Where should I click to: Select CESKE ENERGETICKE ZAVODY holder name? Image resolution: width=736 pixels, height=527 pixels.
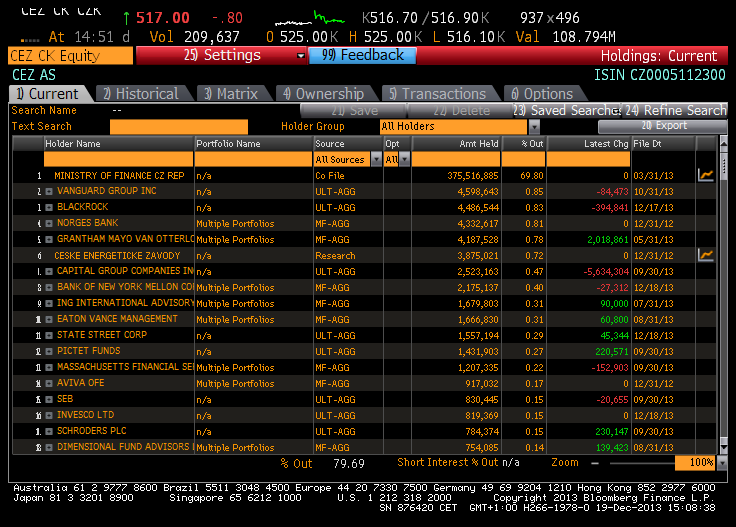click(x=117, y=256)
